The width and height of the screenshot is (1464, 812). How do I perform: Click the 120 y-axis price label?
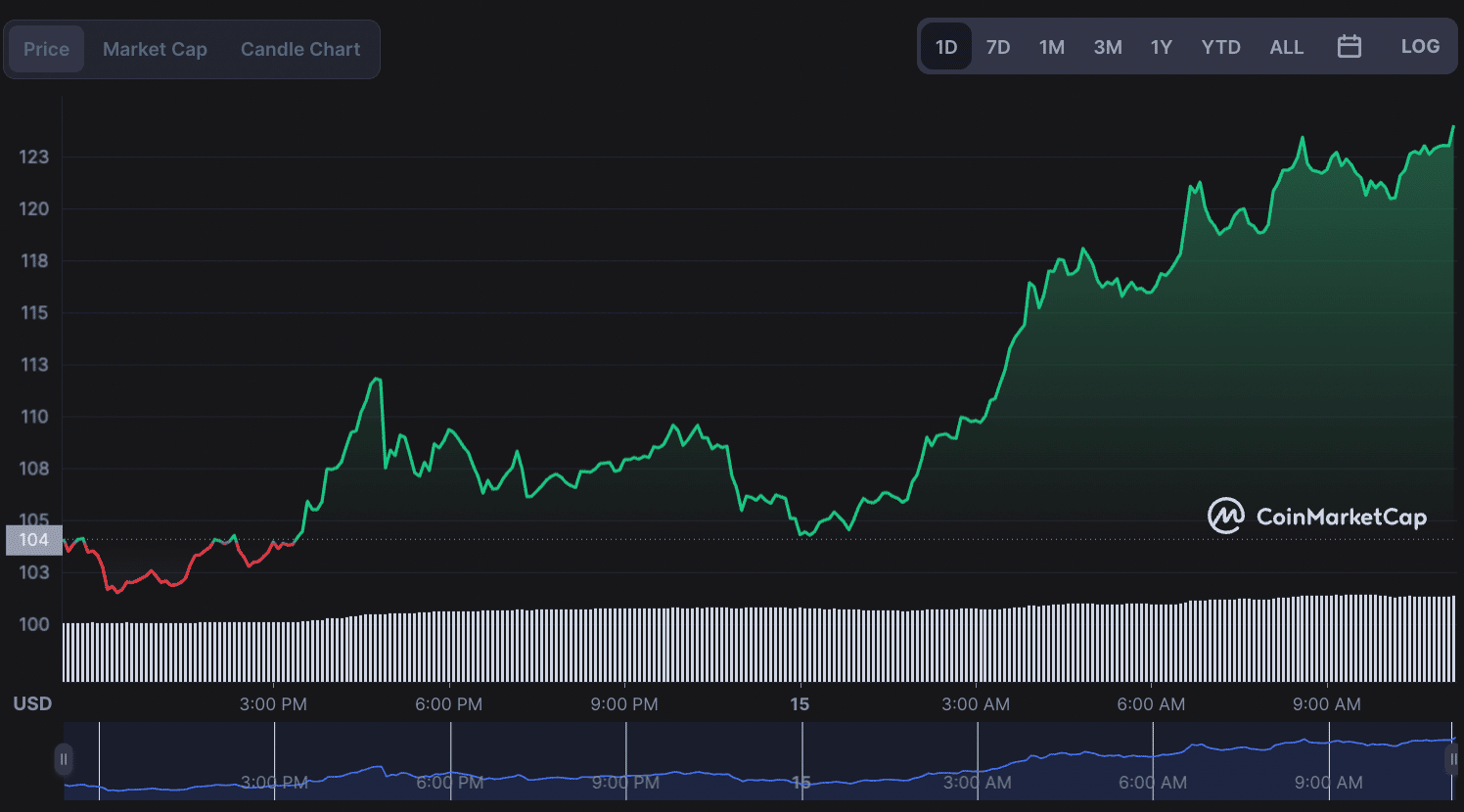pos(34,208)
